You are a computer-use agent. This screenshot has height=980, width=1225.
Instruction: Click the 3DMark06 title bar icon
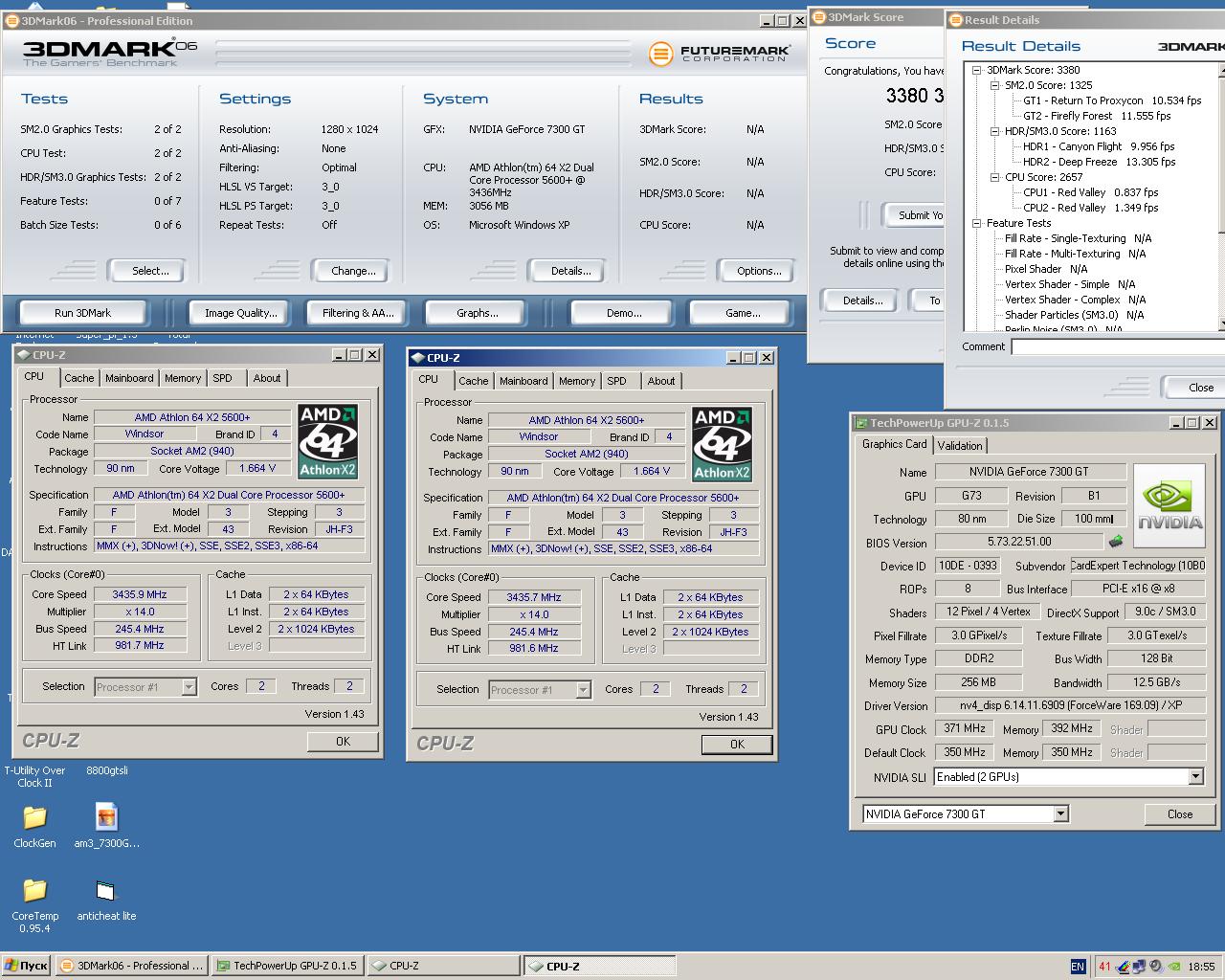click(12, 21)
